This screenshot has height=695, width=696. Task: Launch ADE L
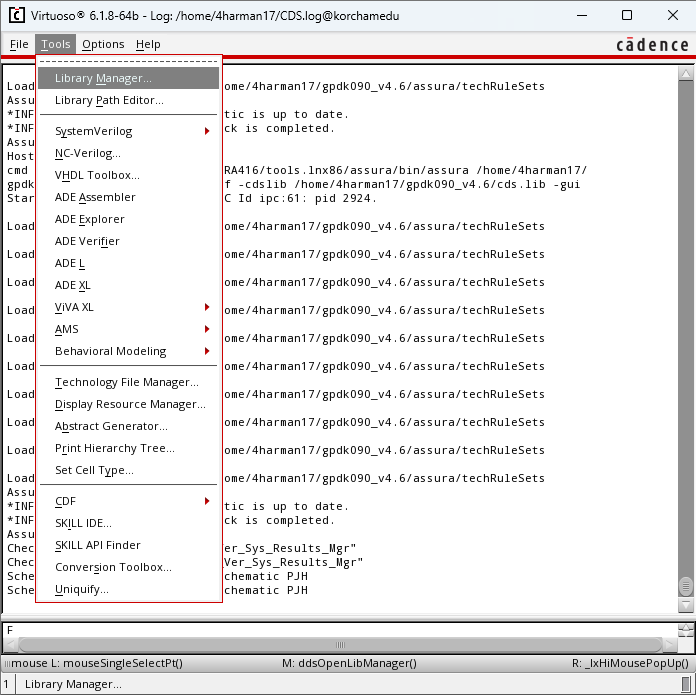pyautogui.click(x=128, y=263)
